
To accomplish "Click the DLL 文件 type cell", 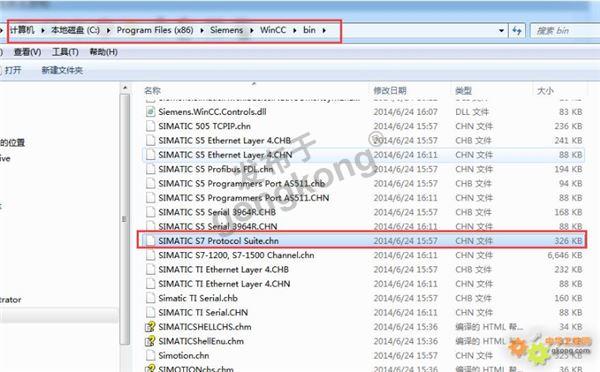I will point(472,112).
